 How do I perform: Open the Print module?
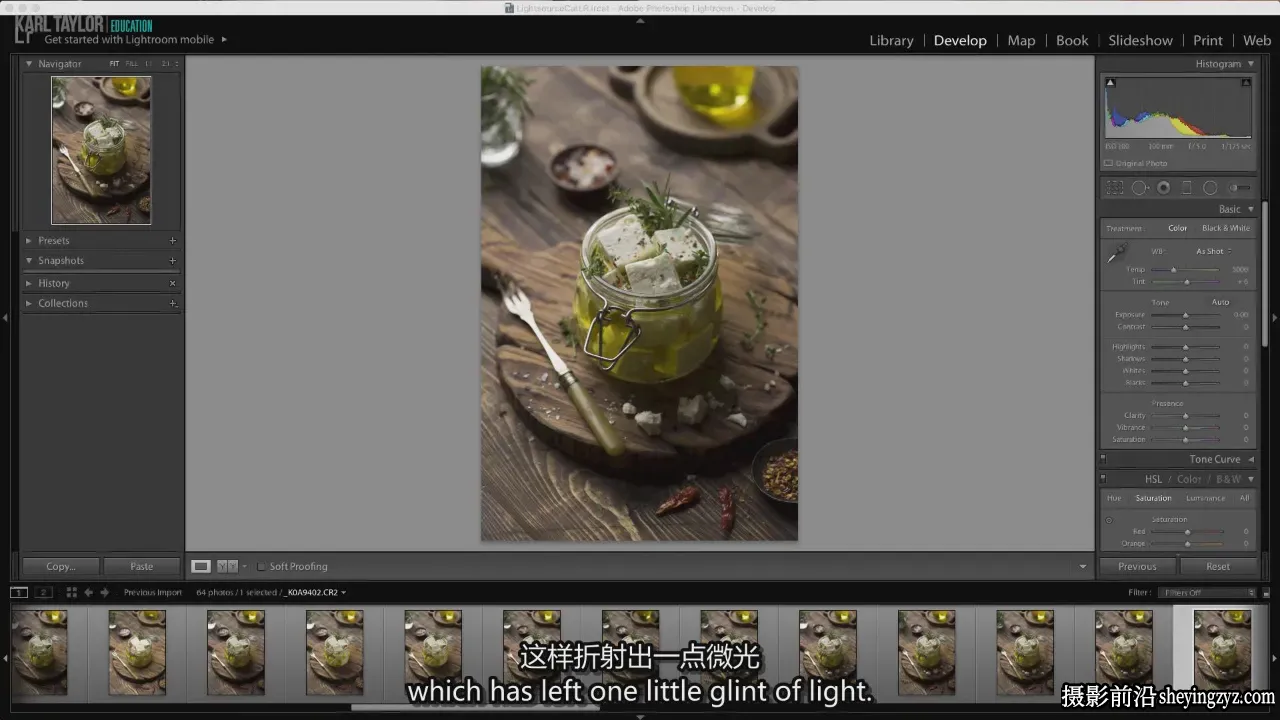pyautogui.click(x=1208, y=40)
